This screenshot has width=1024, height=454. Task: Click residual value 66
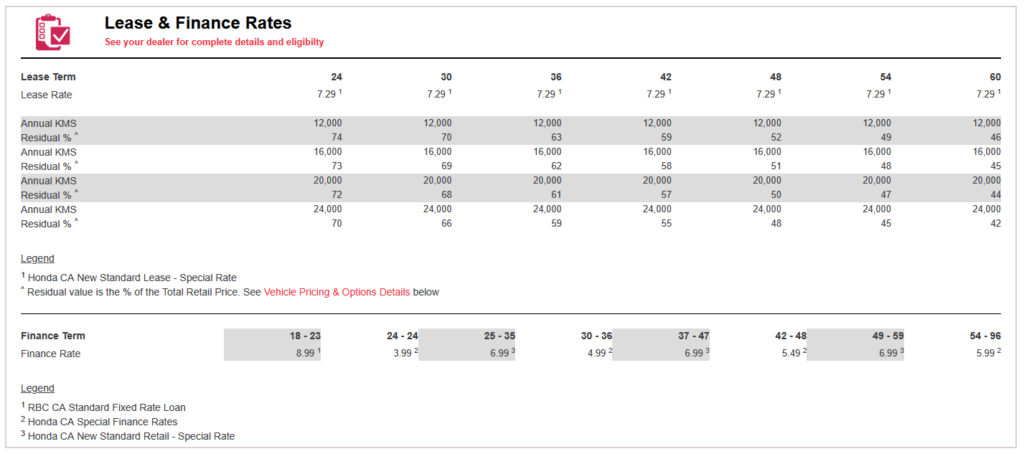coord(446,223)
